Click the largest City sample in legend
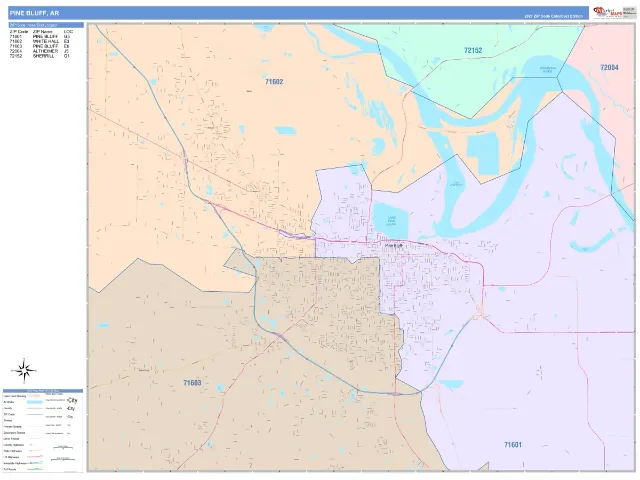 (72, 400)
